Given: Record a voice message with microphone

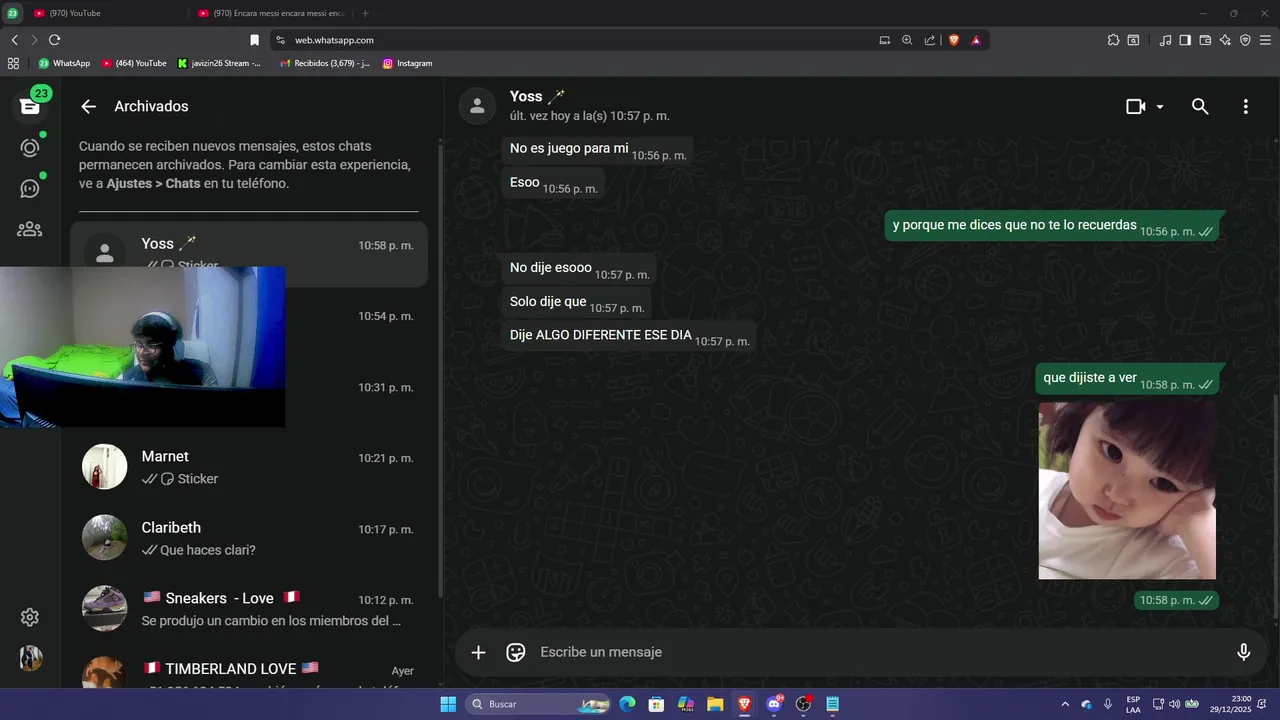Looking at the screenshot, I should tap(1243, 652).
